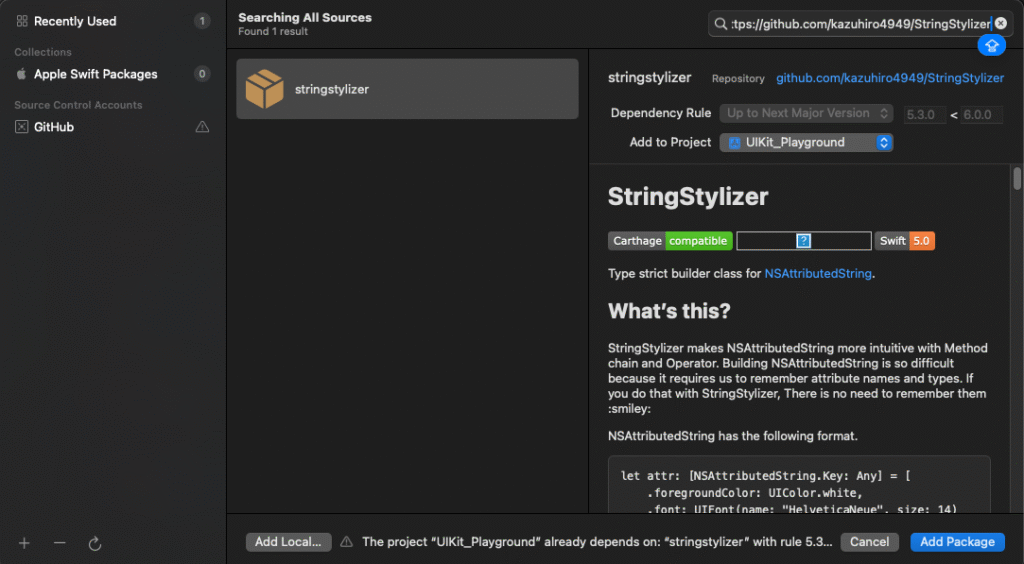1024x564 pixels.
Task: Click the Add Local... button
Action: pyautogui.click(x=288, y=542)
